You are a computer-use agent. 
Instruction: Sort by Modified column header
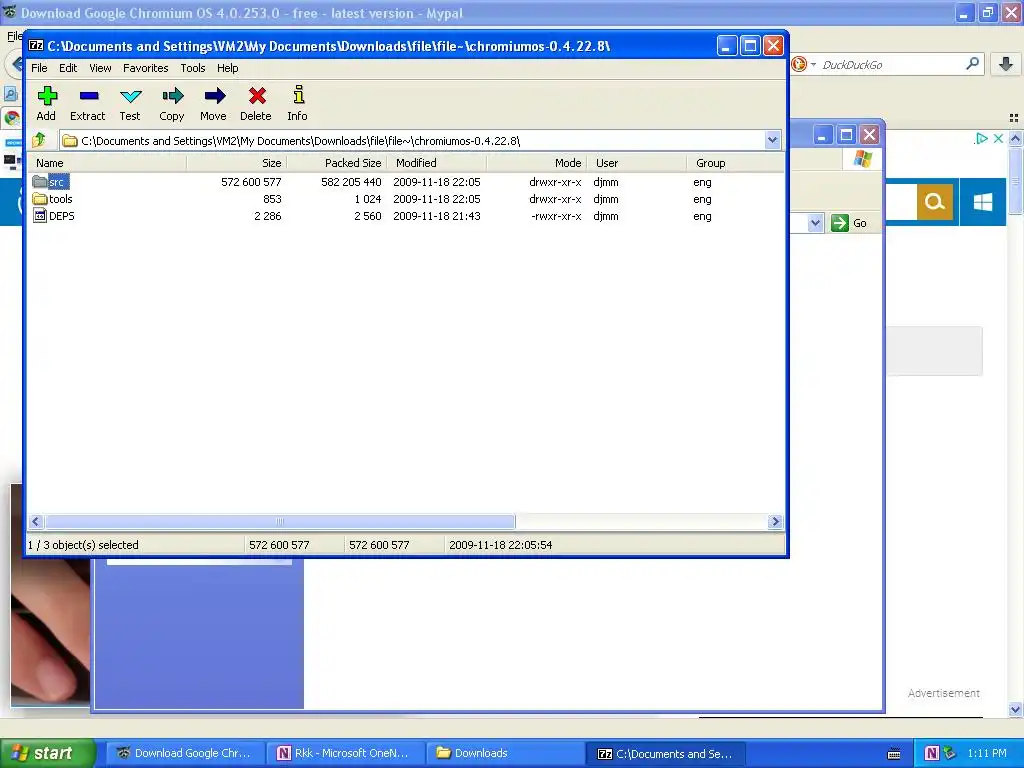(x=437, y=163)
